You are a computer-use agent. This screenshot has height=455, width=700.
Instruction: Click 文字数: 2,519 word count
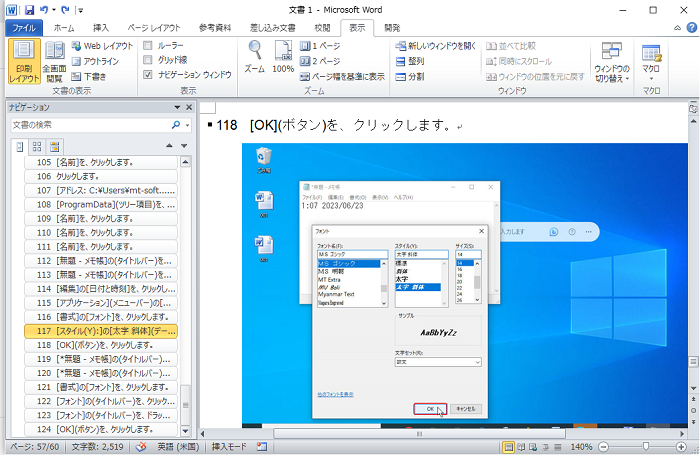point(97,447)
